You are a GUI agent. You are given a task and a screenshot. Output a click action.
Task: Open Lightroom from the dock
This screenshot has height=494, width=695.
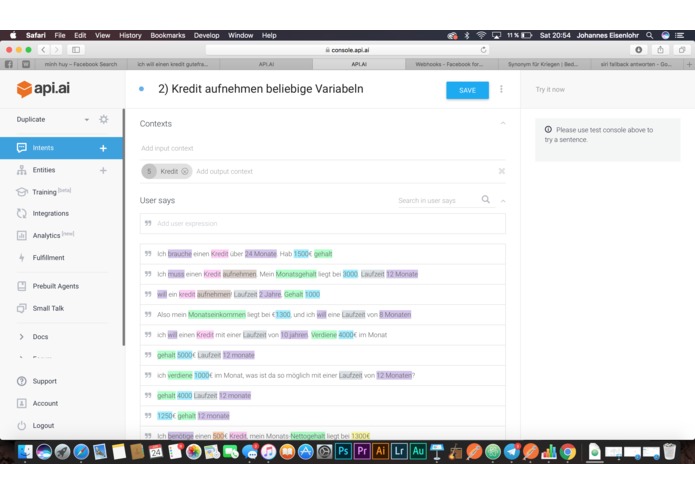tap(399, 451)
